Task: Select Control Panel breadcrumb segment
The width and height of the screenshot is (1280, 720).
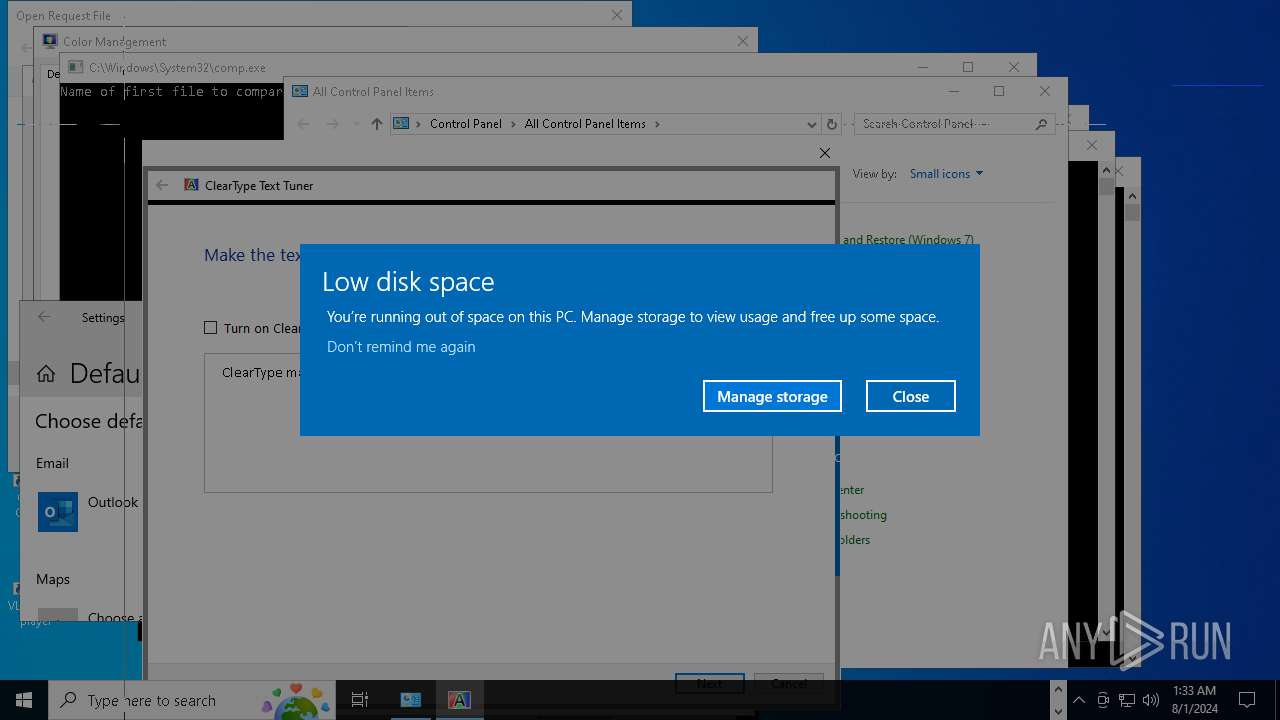Action: 466,124
